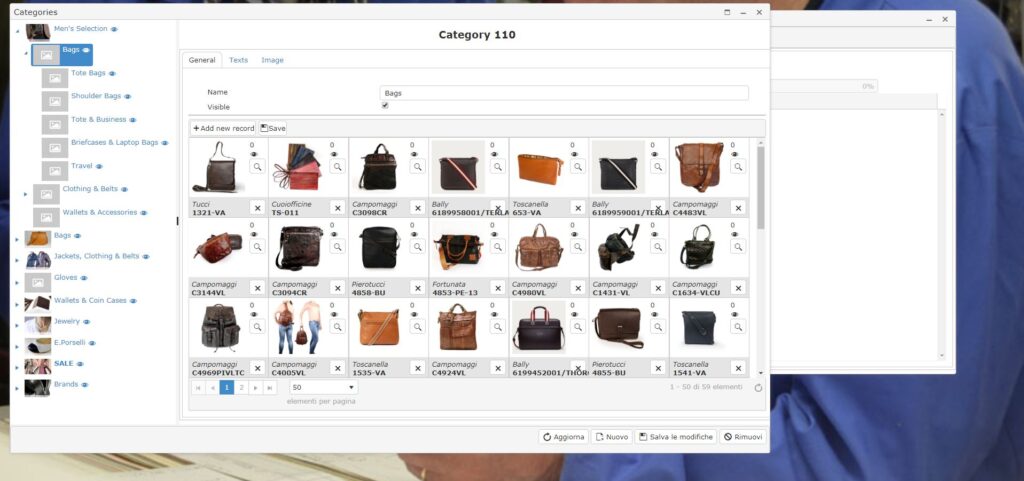This screenshot has width=1024, height=481.
Task: Click the Nuovo button
Action: 612,437
